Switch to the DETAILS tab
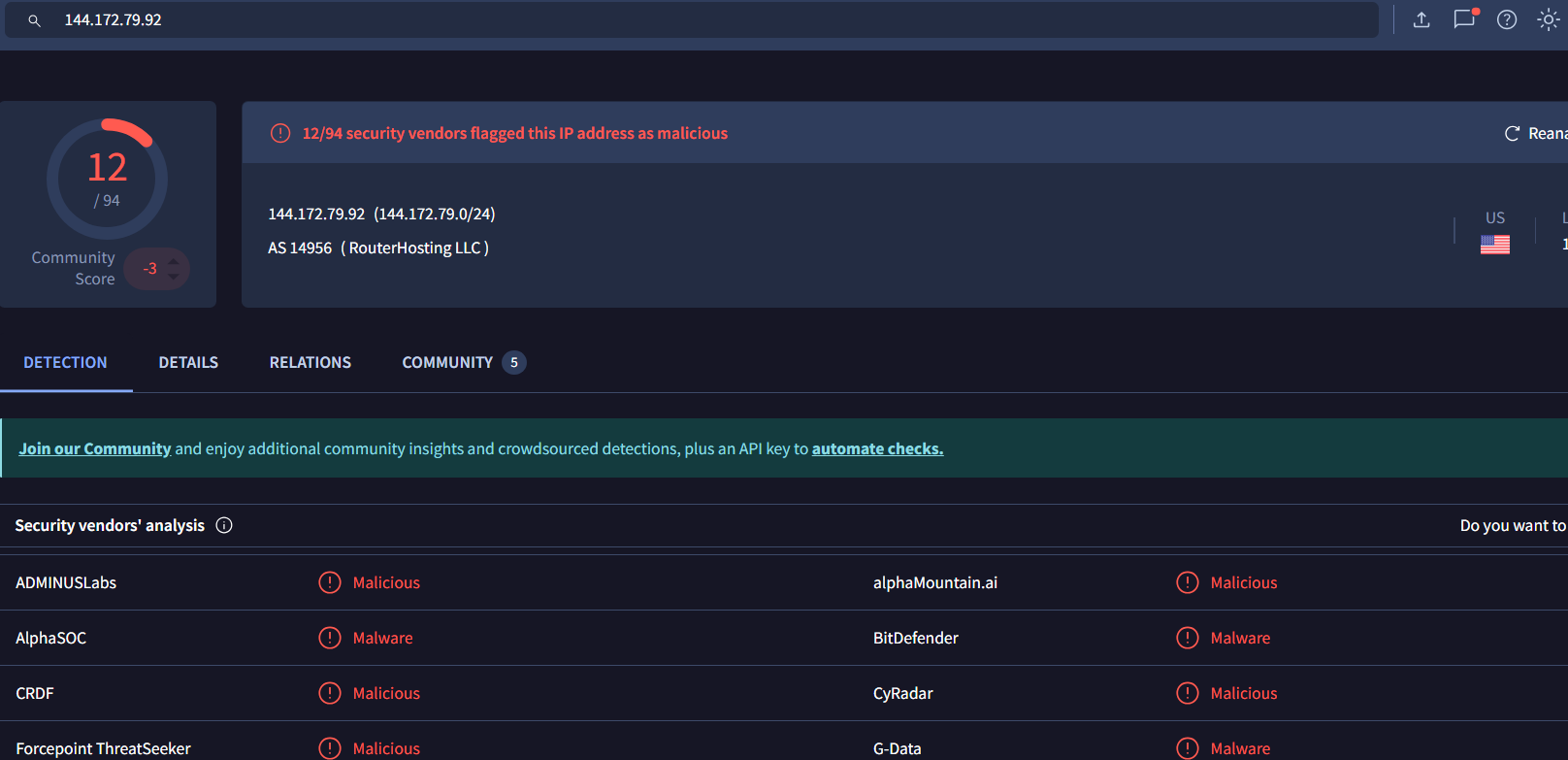 coord(188,362)
